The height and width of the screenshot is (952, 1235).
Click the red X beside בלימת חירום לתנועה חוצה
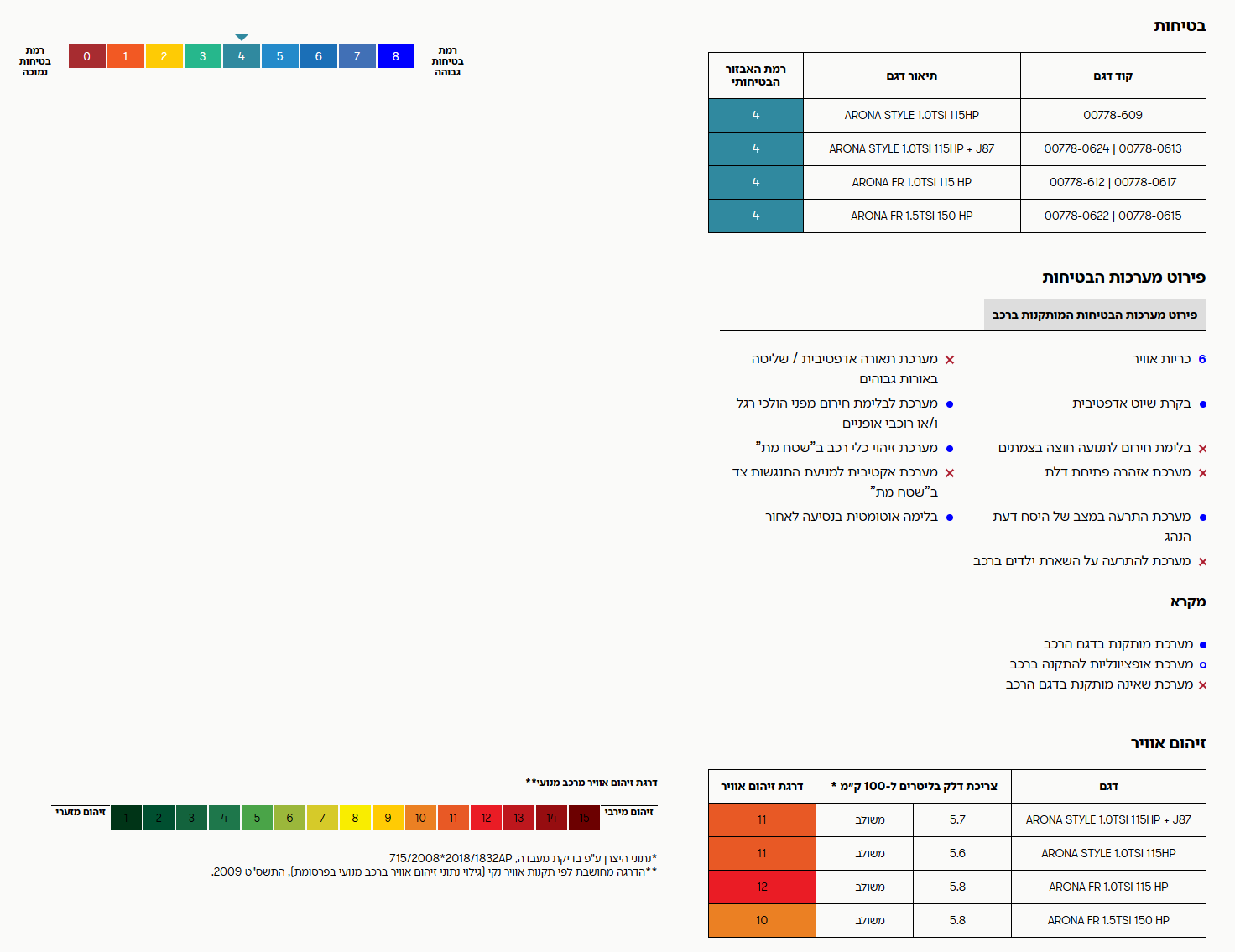(x=1202, y=449)
